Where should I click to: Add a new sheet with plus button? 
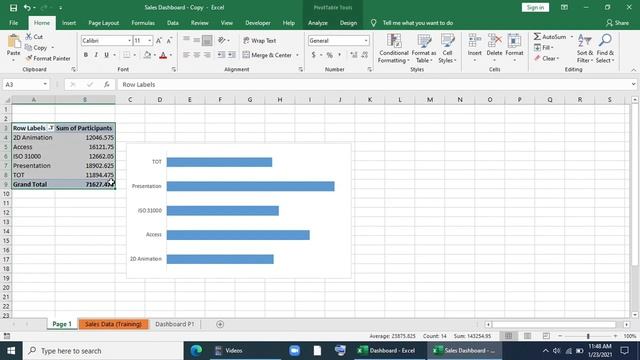tap(220, 324)
